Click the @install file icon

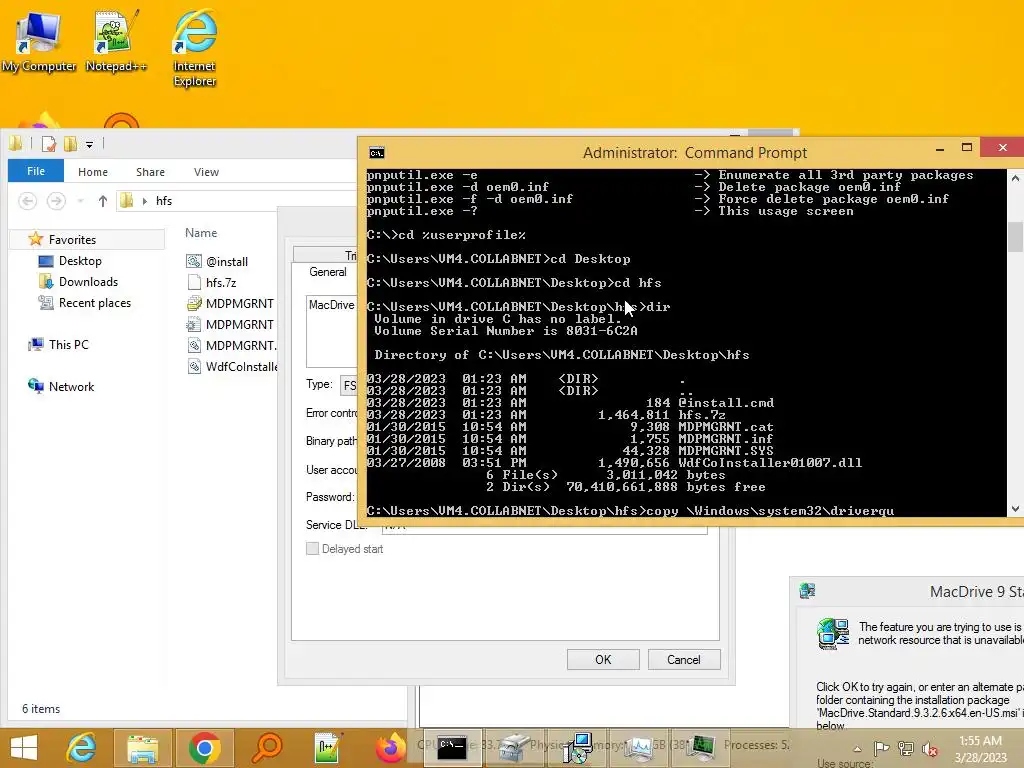(194, 261)
